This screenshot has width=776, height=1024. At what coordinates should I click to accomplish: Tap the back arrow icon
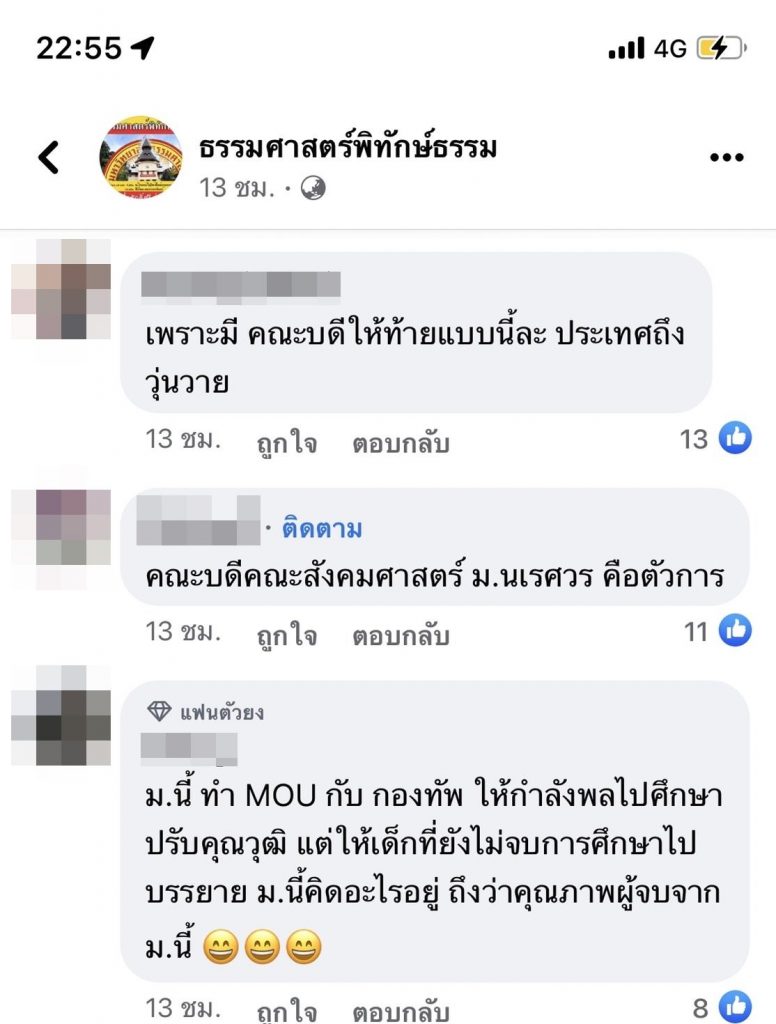point(48,157)
